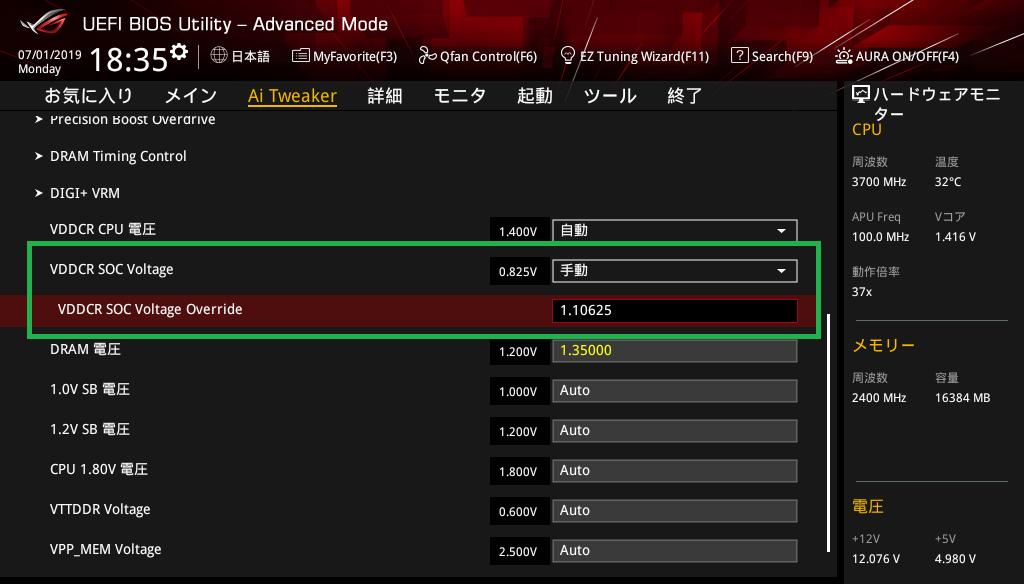This screenshot has width=1024, height=584.
Task: Click the CPU frequency 3700 MHz value
Action: (879, 182)
